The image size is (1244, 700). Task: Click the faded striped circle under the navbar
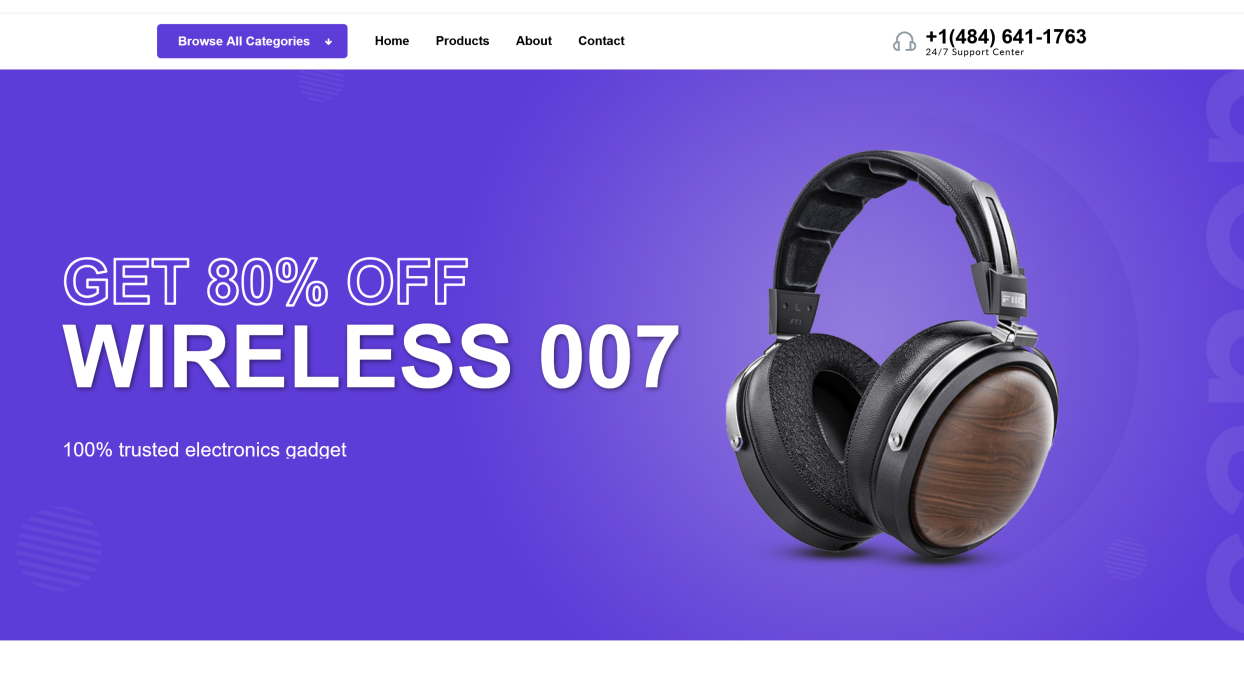point(321,85)
